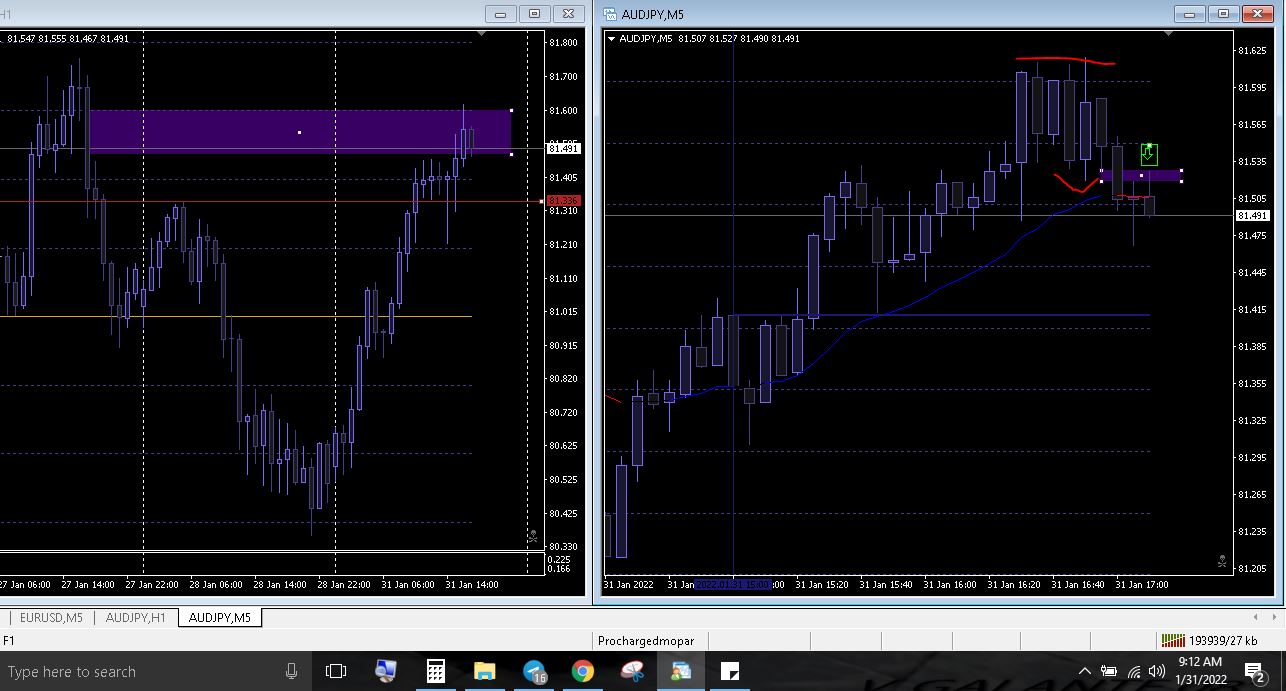
Task: Click the chart shift marker on H1 chart
Action: [x=483, y=33]
